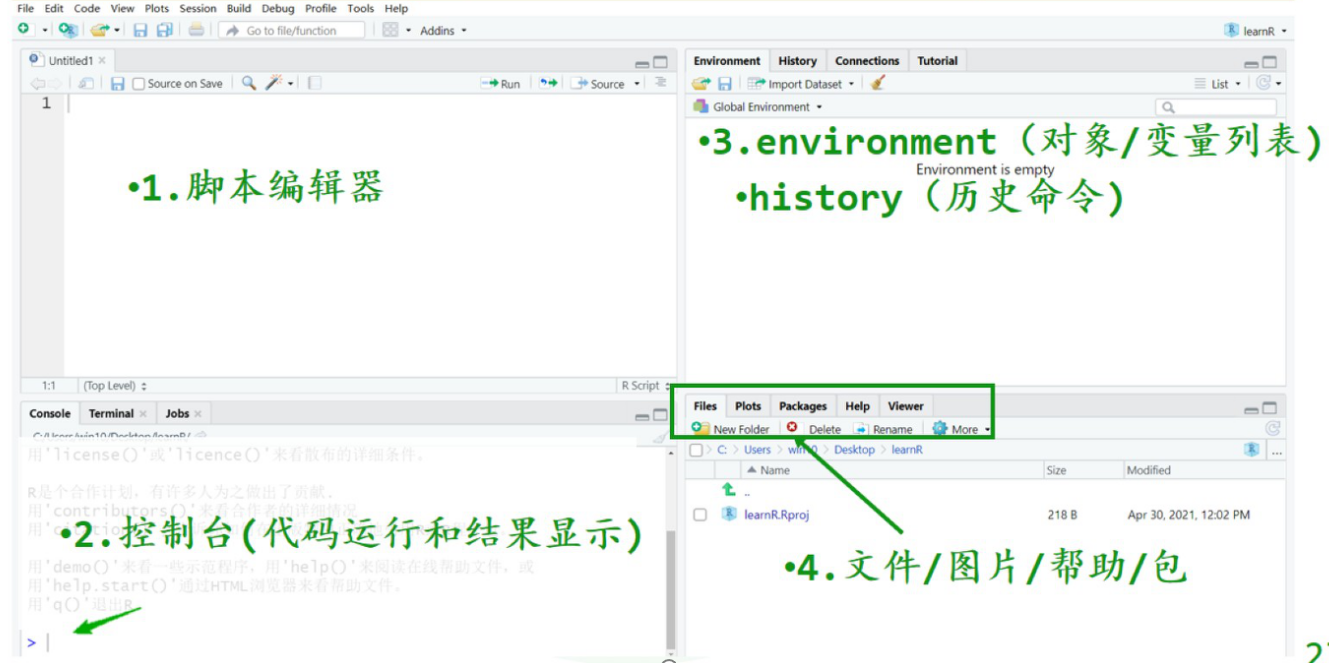Open the Tools menu
The width and height of the screenshot is (1329, 663).
coord(361,8)
